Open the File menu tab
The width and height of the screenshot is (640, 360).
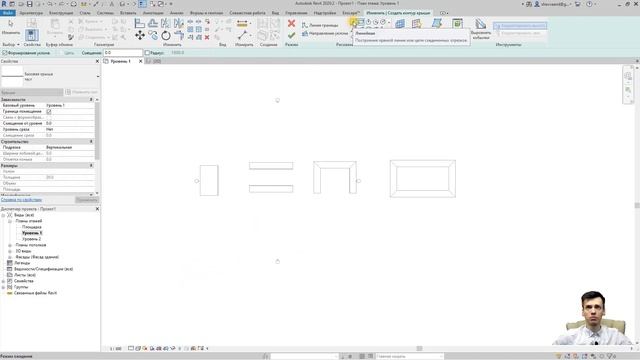click(7, 13)
